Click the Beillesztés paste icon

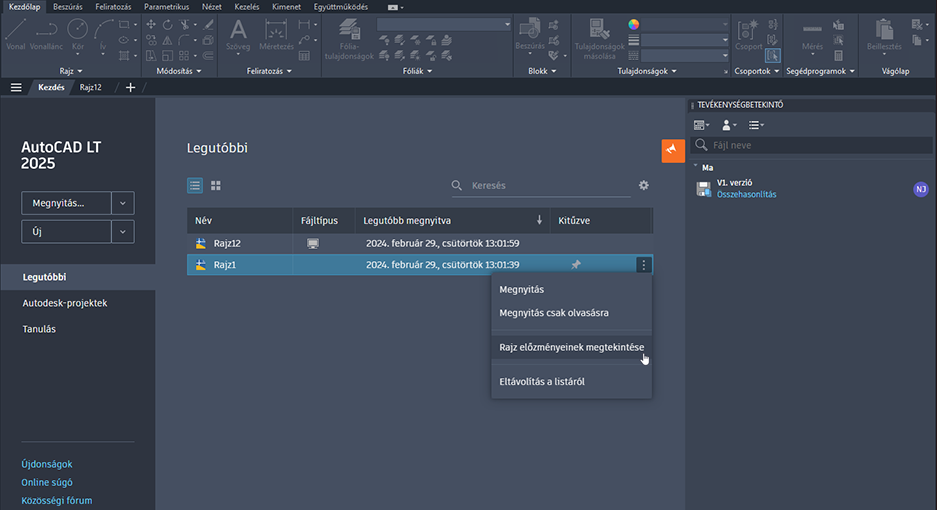pos(884,34)
